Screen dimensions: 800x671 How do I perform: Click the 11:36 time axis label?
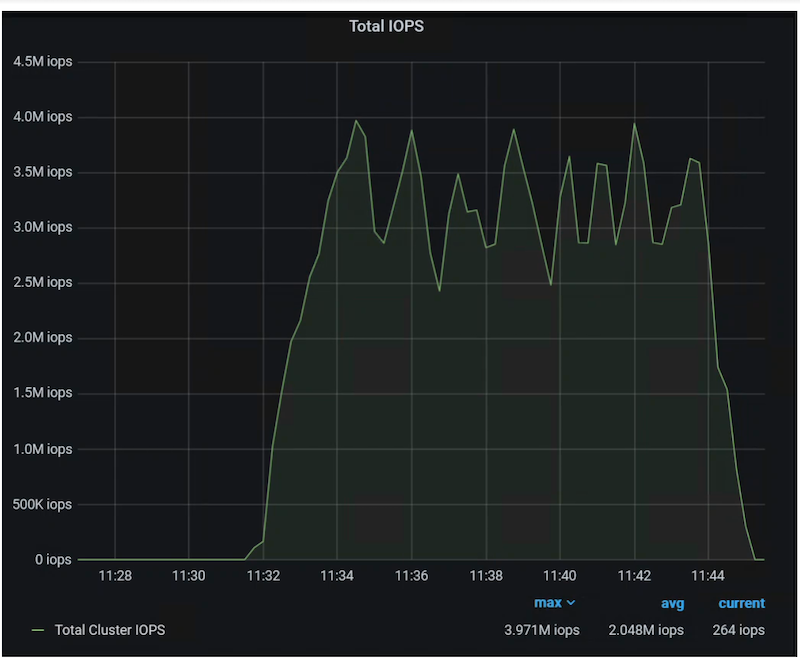pyautogui.click(x=411, y=576)
